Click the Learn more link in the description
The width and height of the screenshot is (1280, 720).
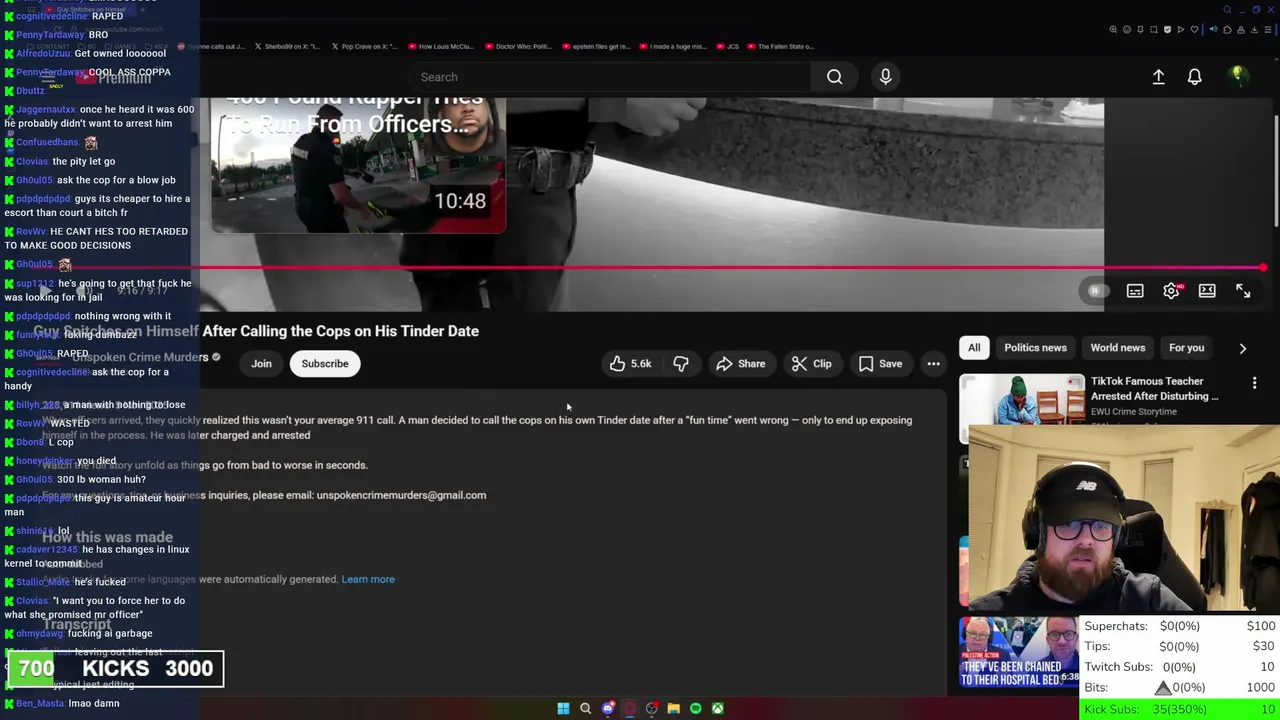coord(368,579)
